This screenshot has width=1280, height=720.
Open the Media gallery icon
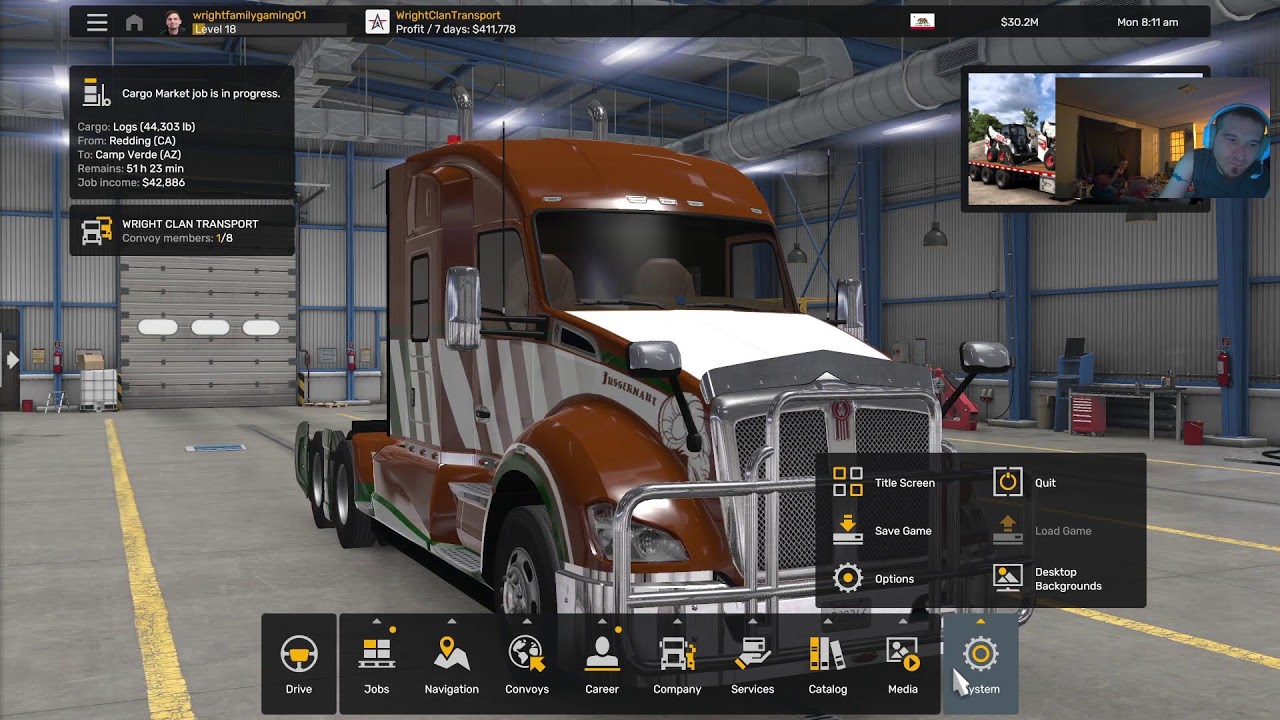pyautogui.click(x=902, y=654)
